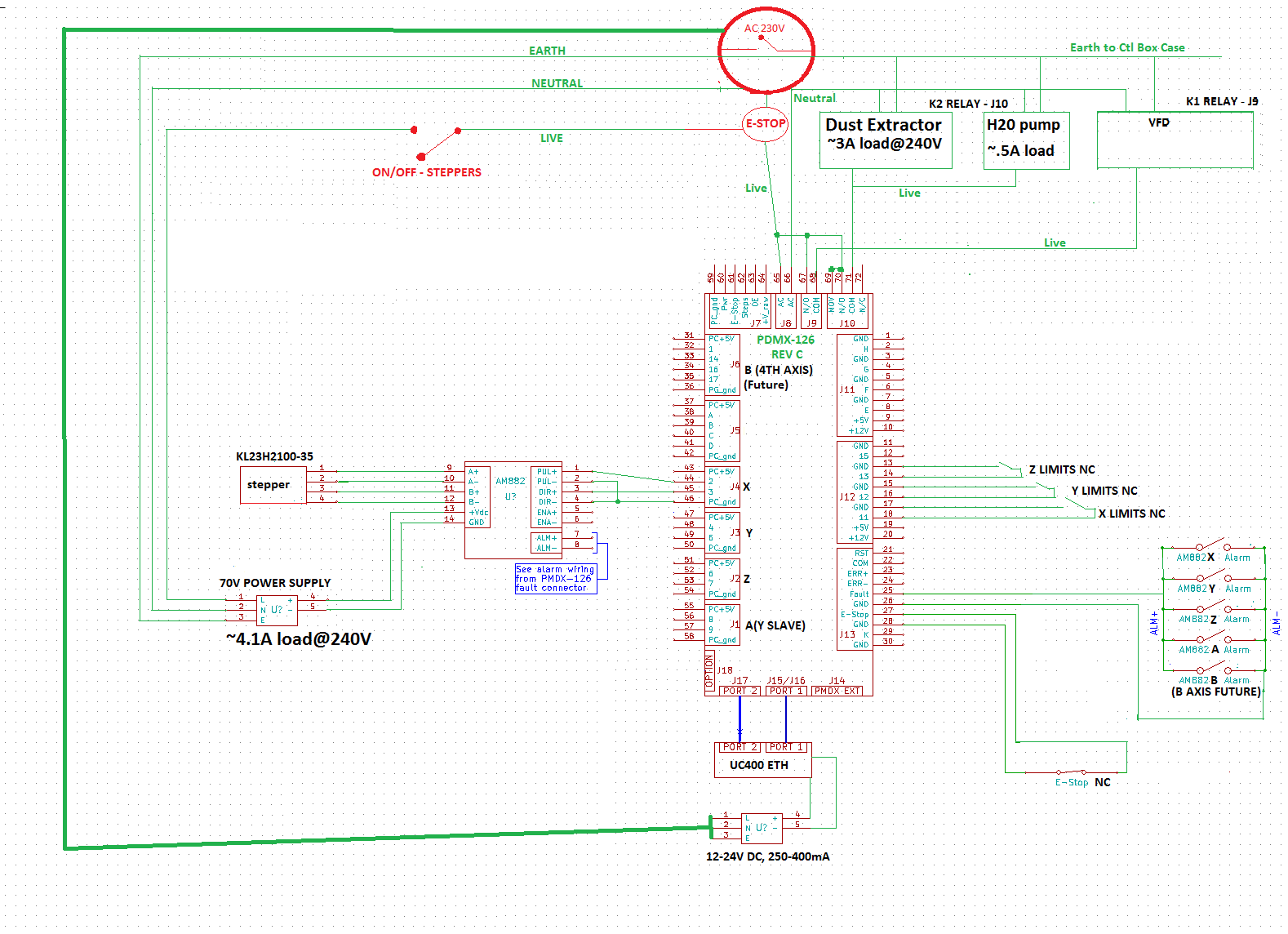
Task: Select the X LIMITS NC label
Action: 1131,514
